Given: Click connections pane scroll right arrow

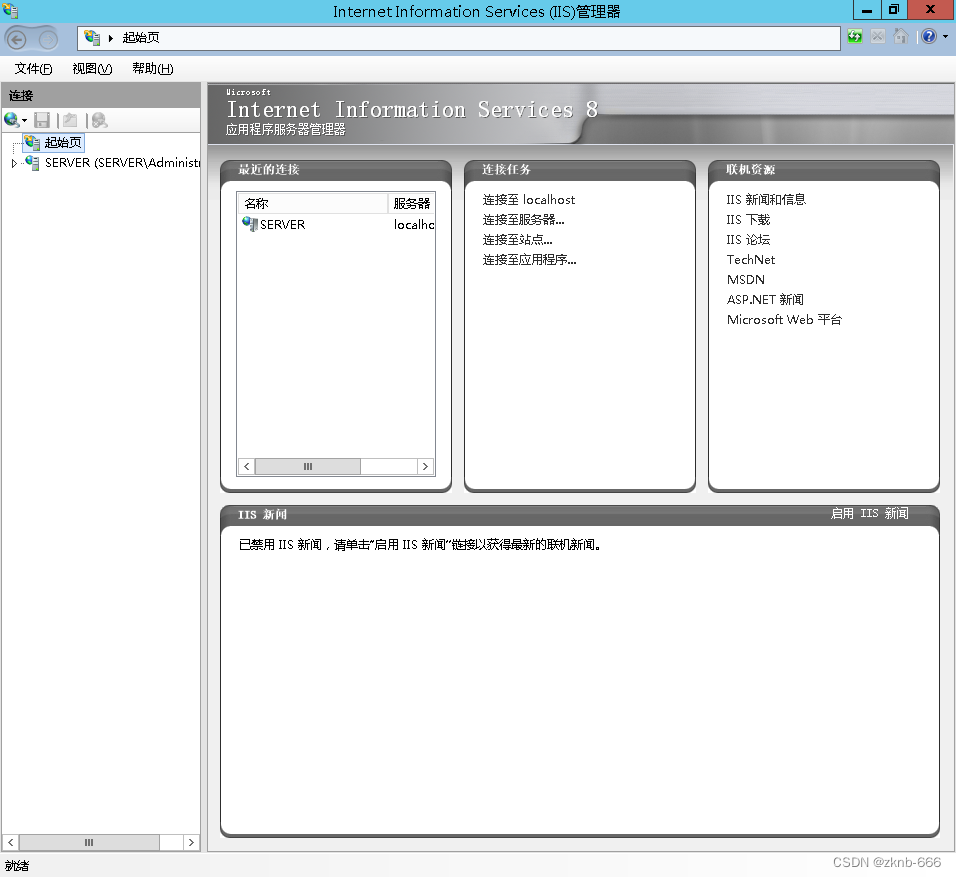Looking at the screenshot, I should [x=191, y=842].
